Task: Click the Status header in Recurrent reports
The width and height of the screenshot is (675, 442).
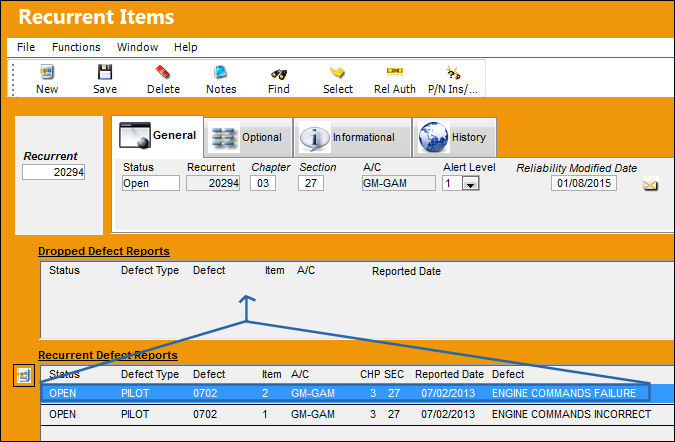Action: [64, 374]
